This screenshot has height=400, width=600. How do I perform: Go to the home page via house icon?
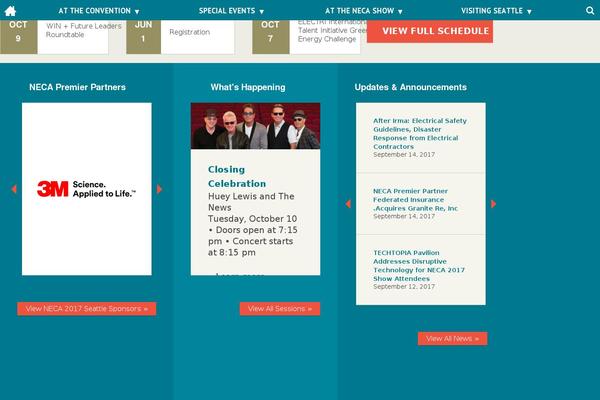coord(10,11)
